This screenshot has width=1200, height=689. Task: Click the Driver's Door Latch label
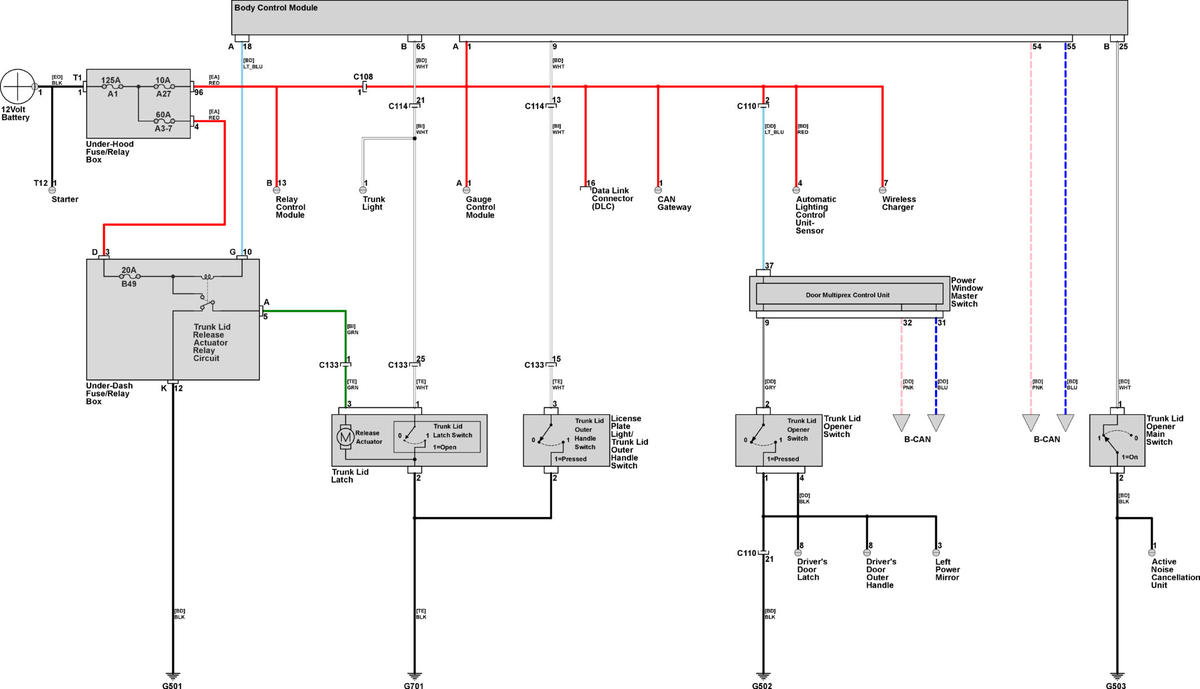(812, 569)
